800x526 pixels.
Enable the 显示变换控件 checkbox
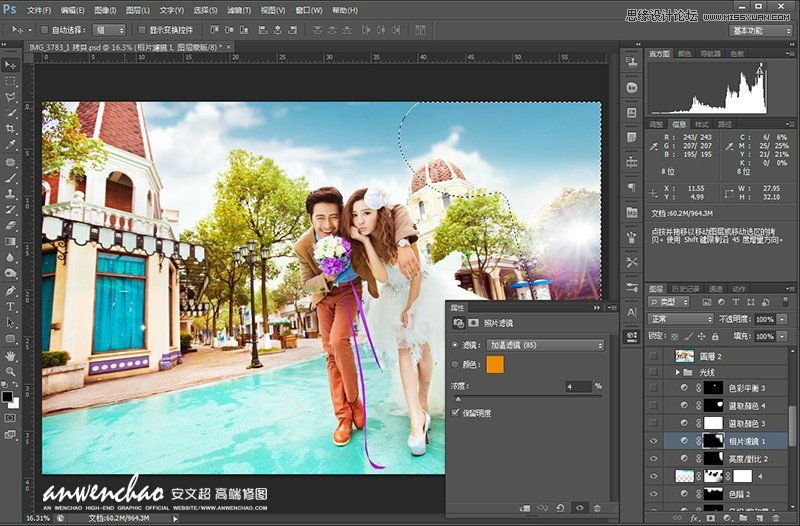click(142, 30)
